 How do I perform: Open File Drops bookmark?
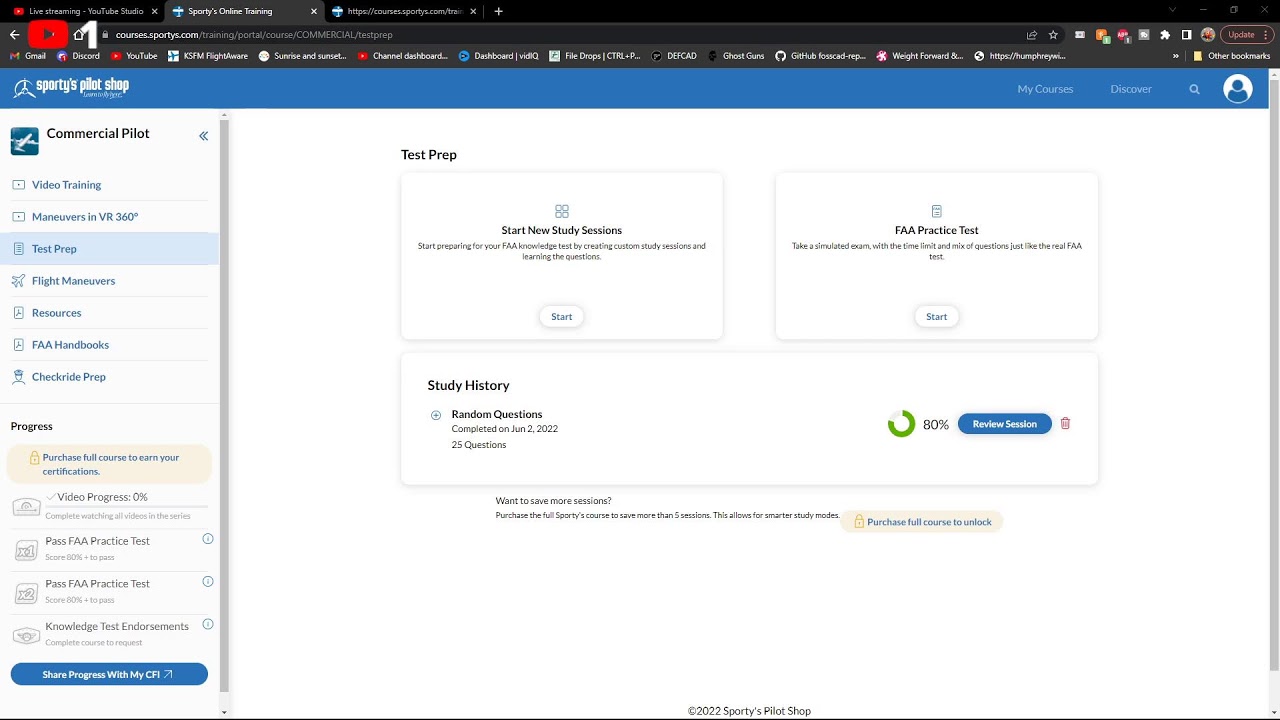(x=596, y=56)
